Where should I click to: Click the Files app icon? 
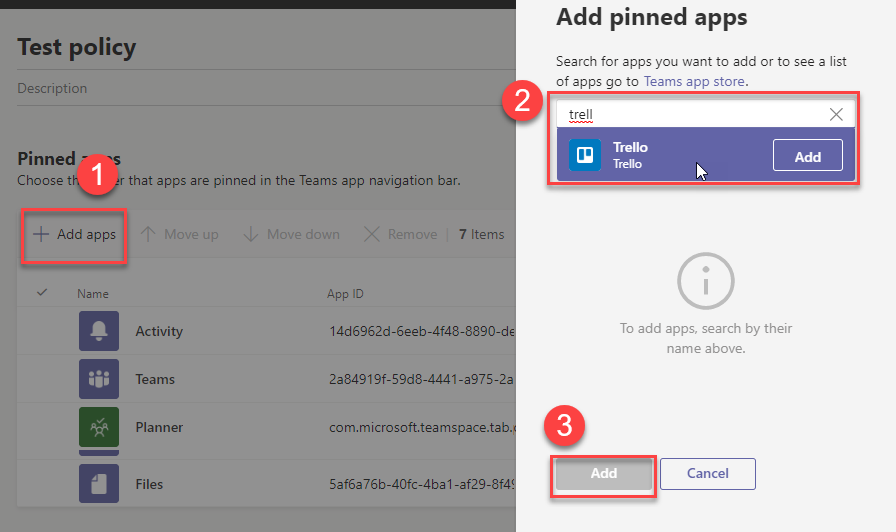point(98,483)
